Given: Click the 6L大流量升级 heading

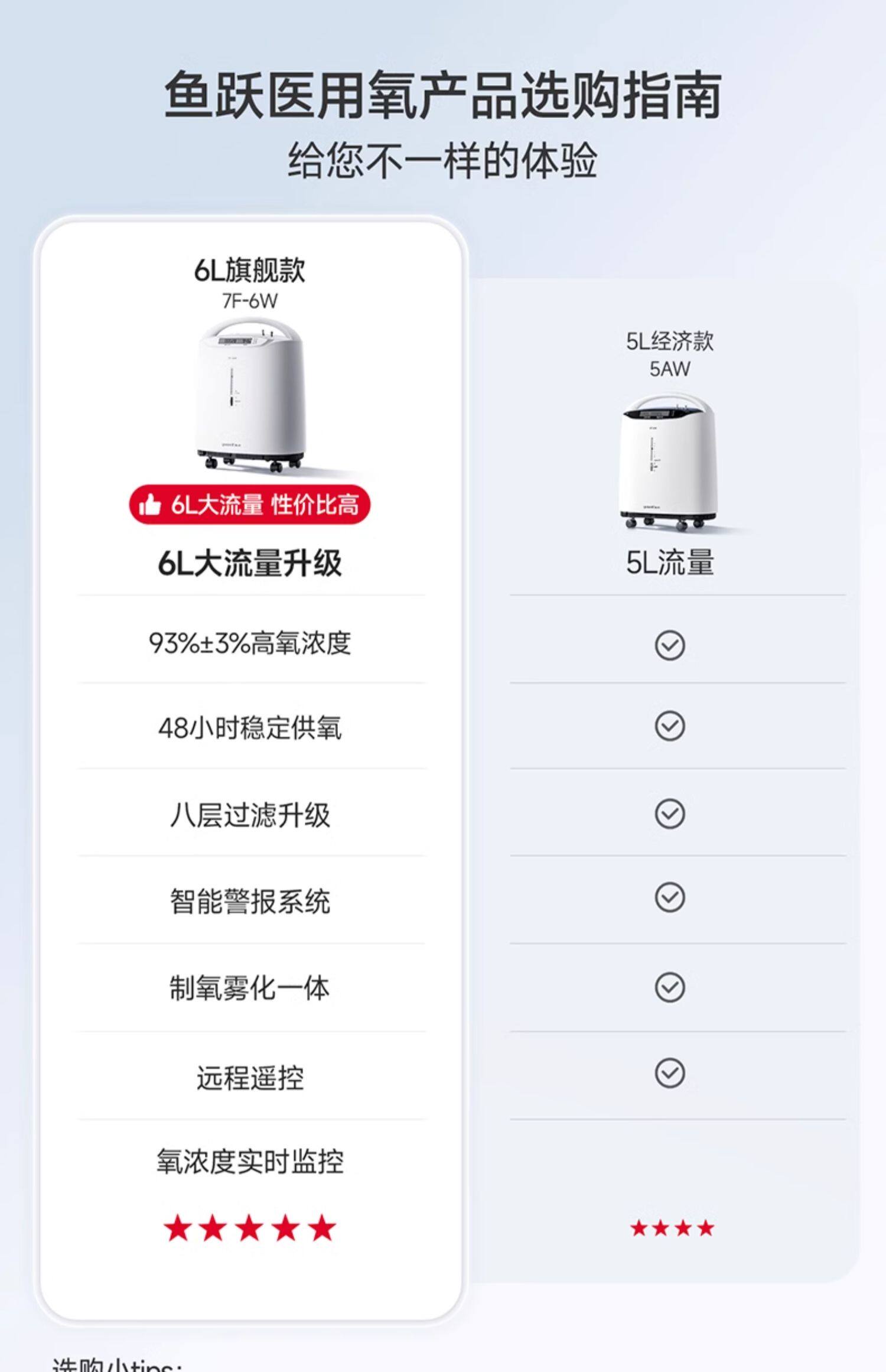Looking at the screenshot, I should pyautogui.click(x=250, y=563).
